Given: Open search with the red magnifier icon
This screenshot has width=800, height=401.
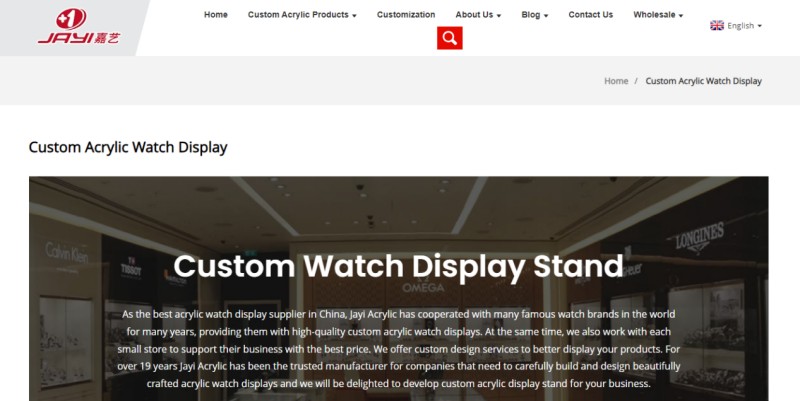Looking at the screenshot, I should tap(449, 38).
